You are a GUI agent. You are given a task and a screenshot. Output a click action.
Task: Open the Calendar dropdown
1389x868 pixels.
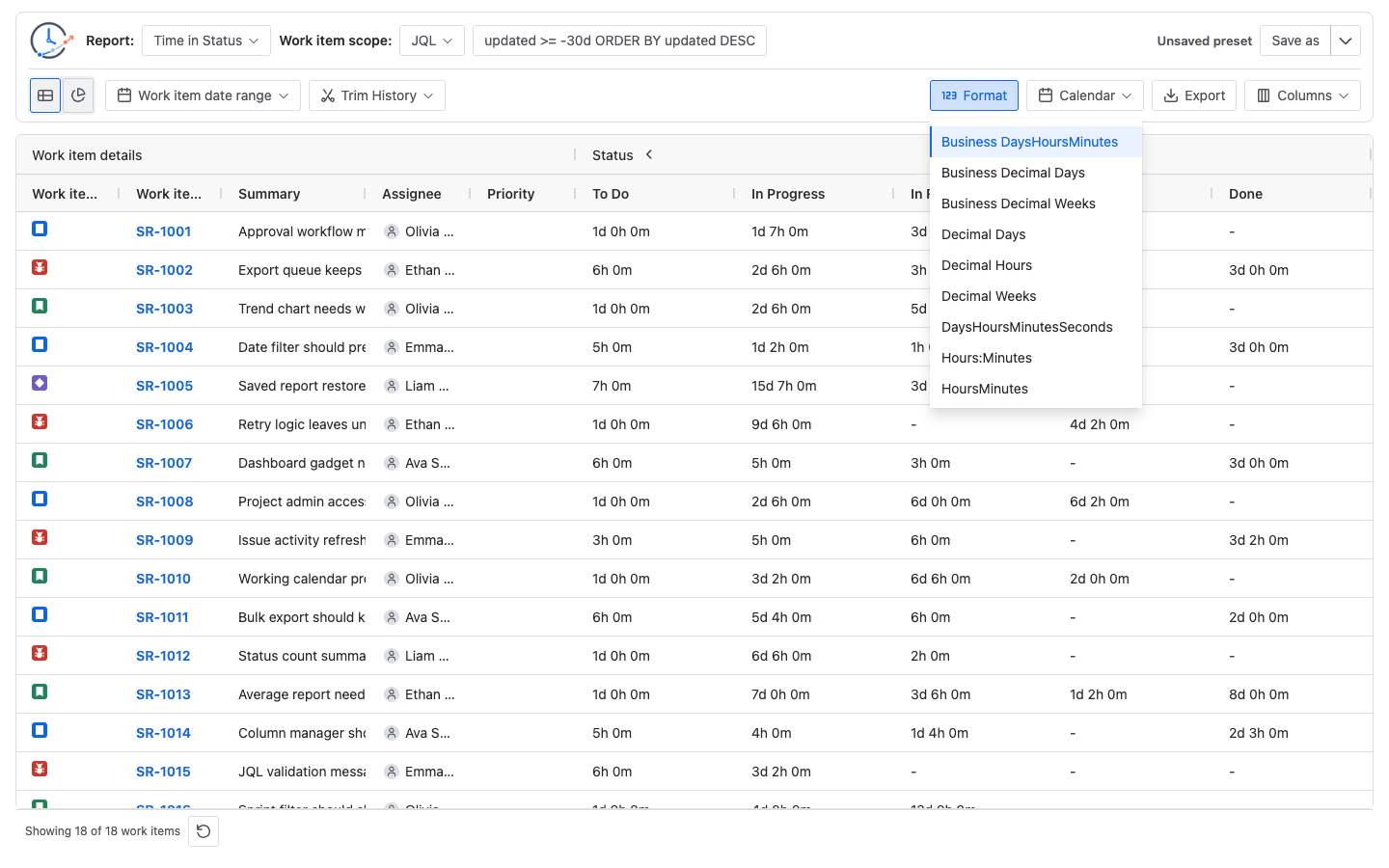coord(1085,95)
